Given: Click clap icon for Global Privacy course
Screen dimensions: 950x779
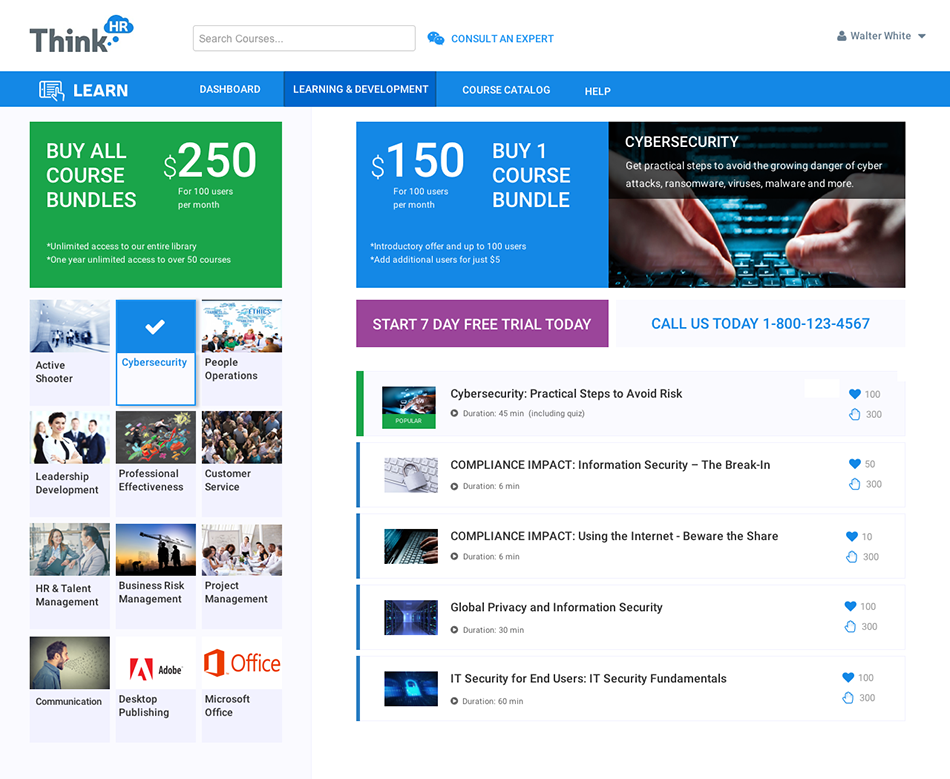Looking at the screenshot, I should point(850,627).
